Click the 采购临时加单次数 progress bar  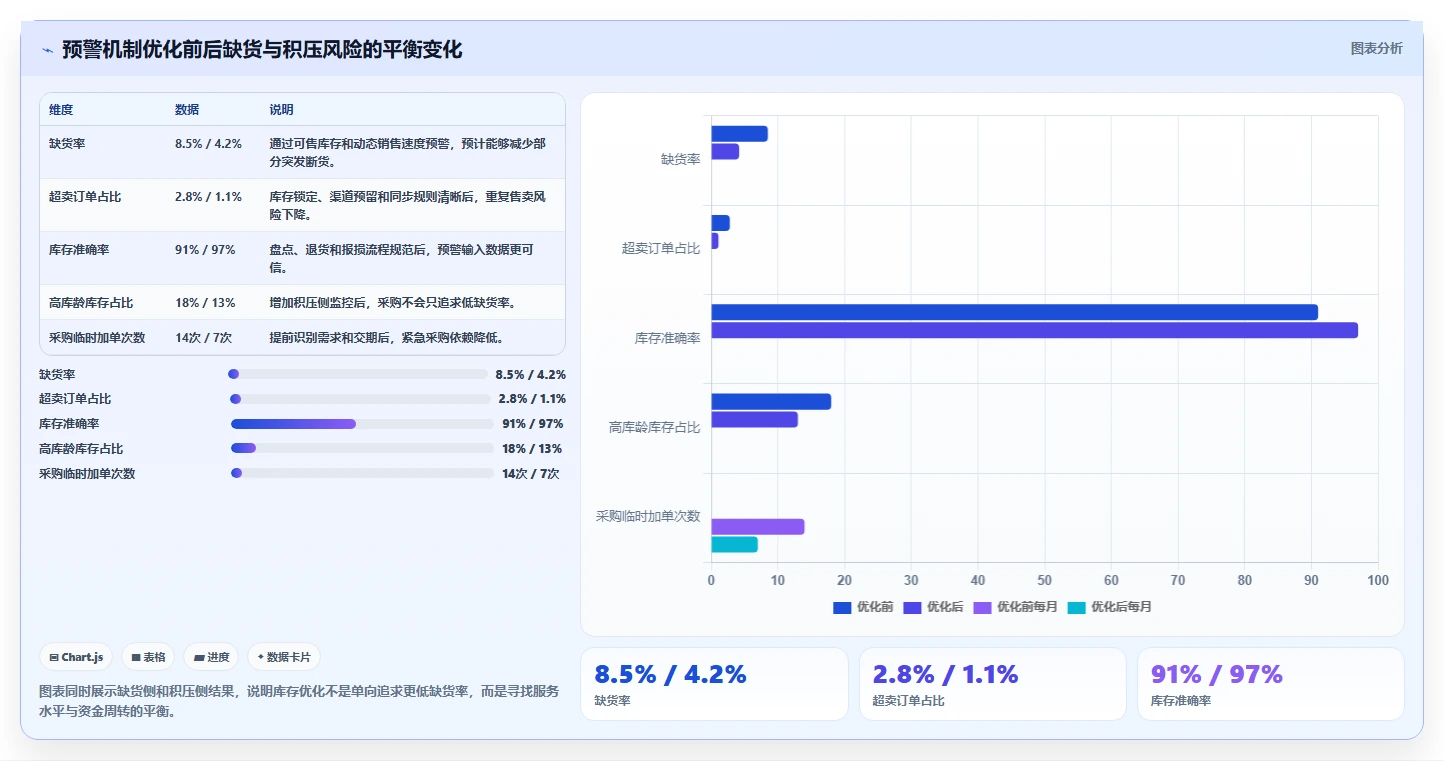point(363,473)
